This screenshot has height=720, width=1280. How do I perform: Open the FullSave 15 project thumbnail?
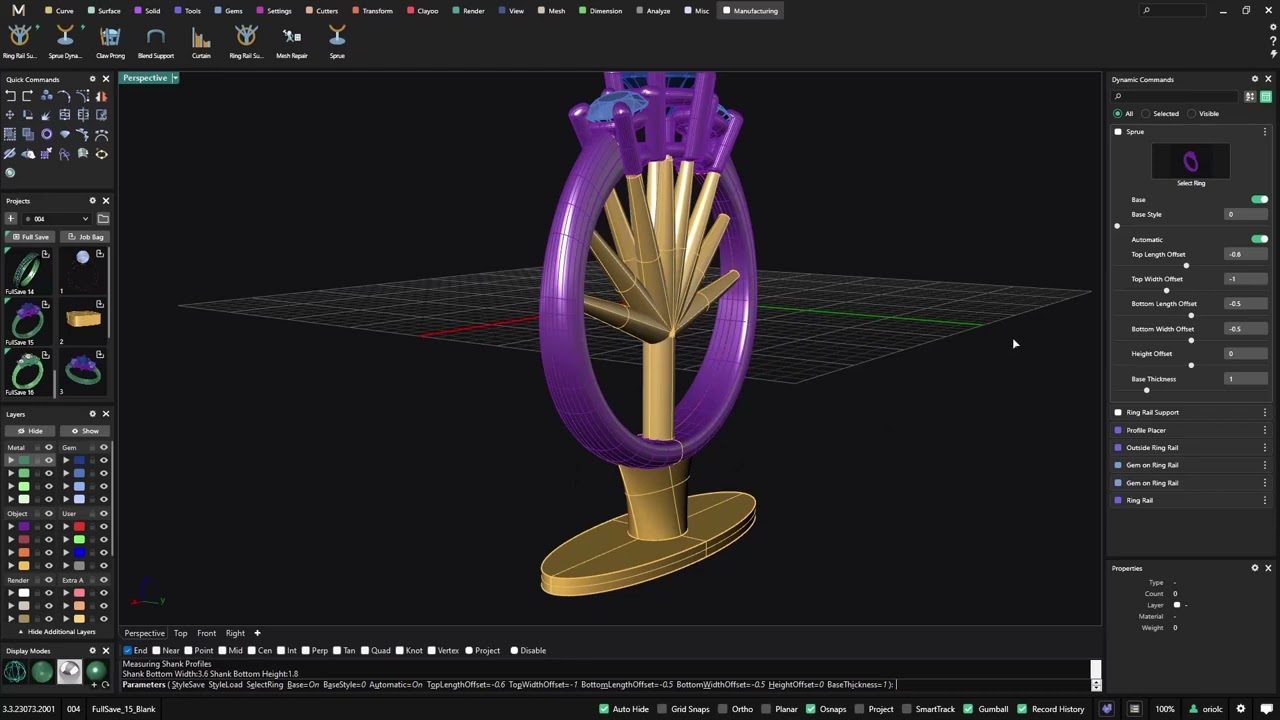26,322
